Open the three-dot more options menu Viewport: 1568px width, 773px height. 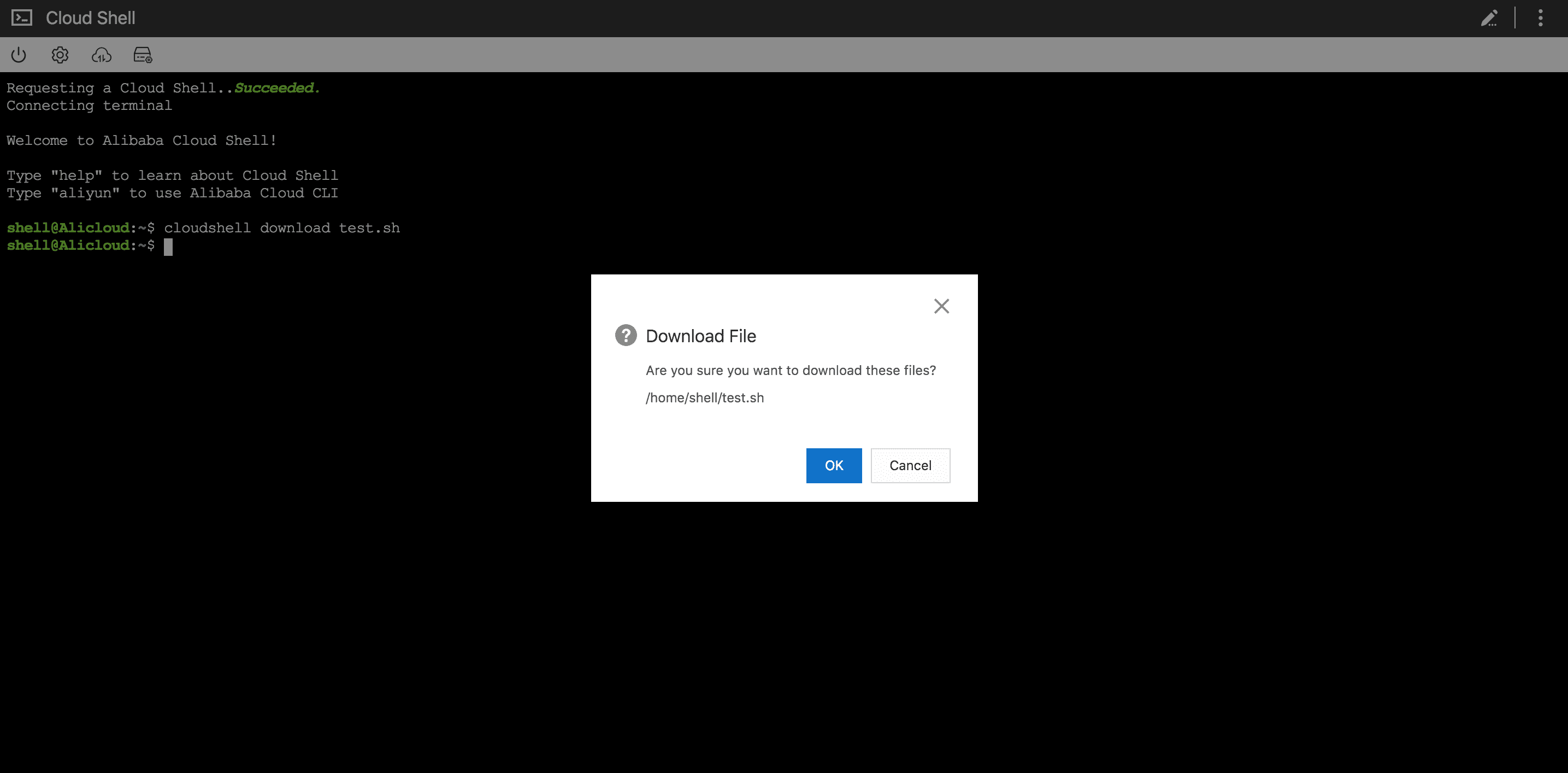1541,18
